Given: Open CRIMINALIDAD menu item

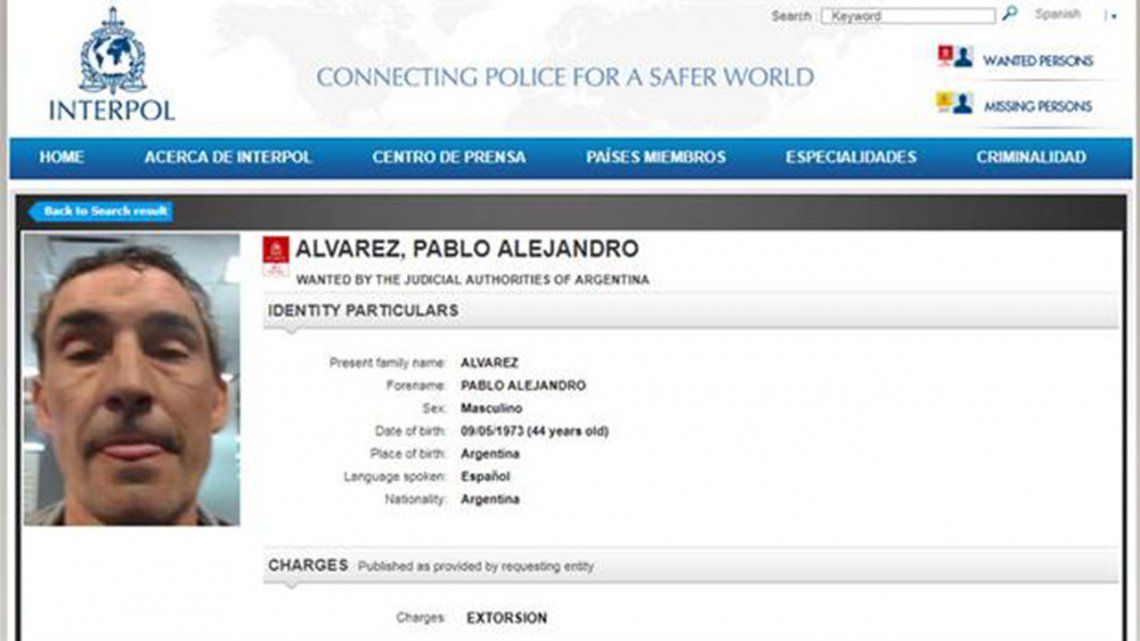Looking at the screenshot, I should tap(1031, 157).
